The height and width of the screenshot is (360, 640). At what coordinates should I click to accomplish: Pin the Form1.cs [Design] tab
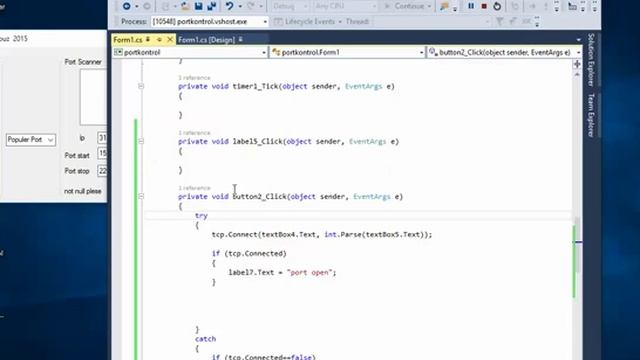[240, 39]
